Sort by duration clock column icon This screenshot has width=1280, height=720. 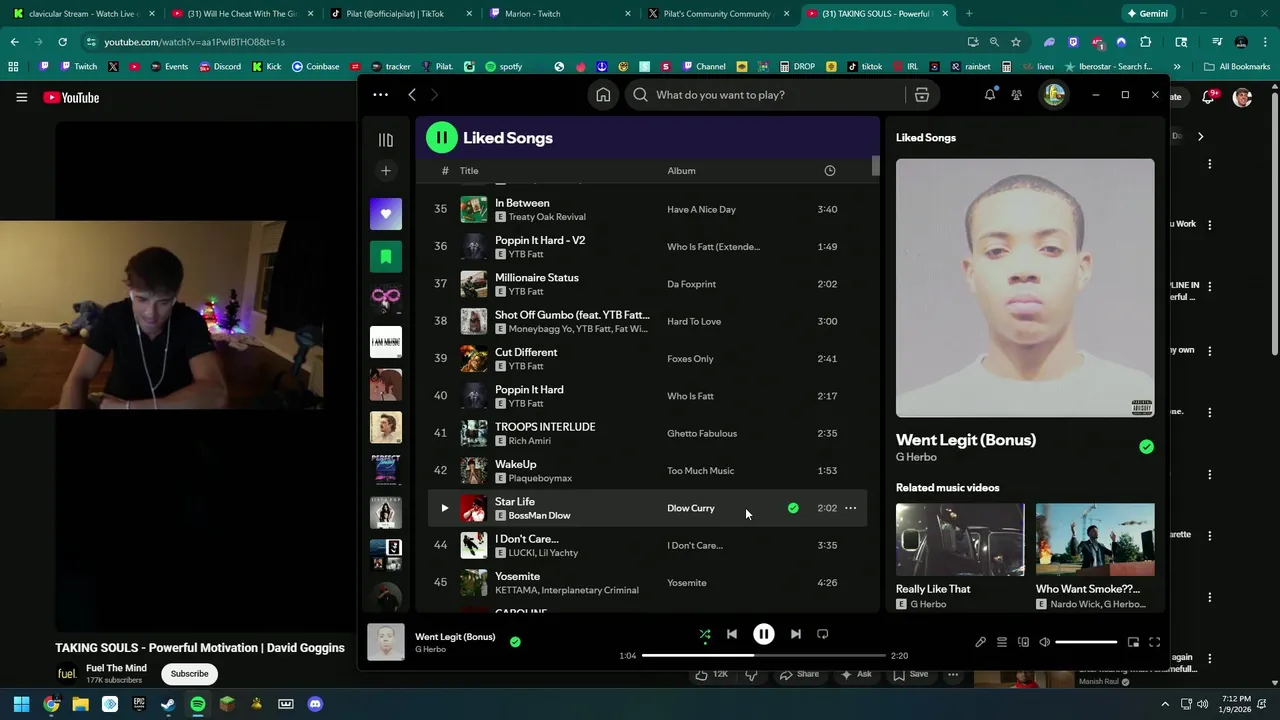pos(829,171)
